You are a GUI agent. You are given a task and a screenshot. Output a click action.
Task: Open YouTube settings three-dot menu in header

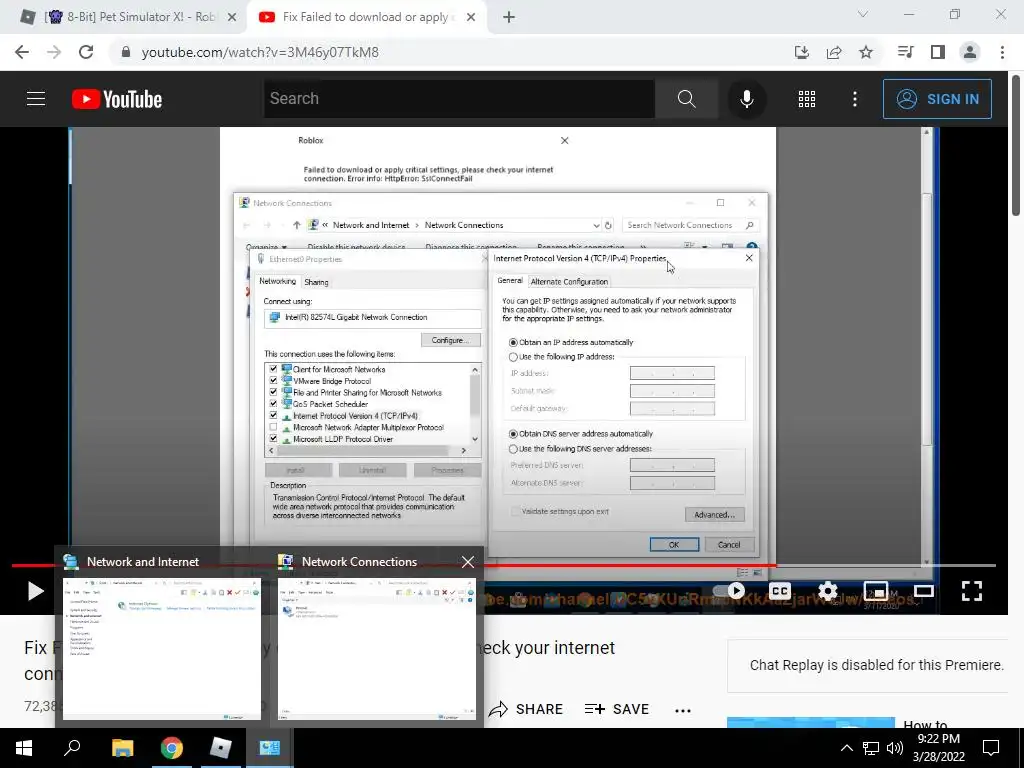click(854, 99)
